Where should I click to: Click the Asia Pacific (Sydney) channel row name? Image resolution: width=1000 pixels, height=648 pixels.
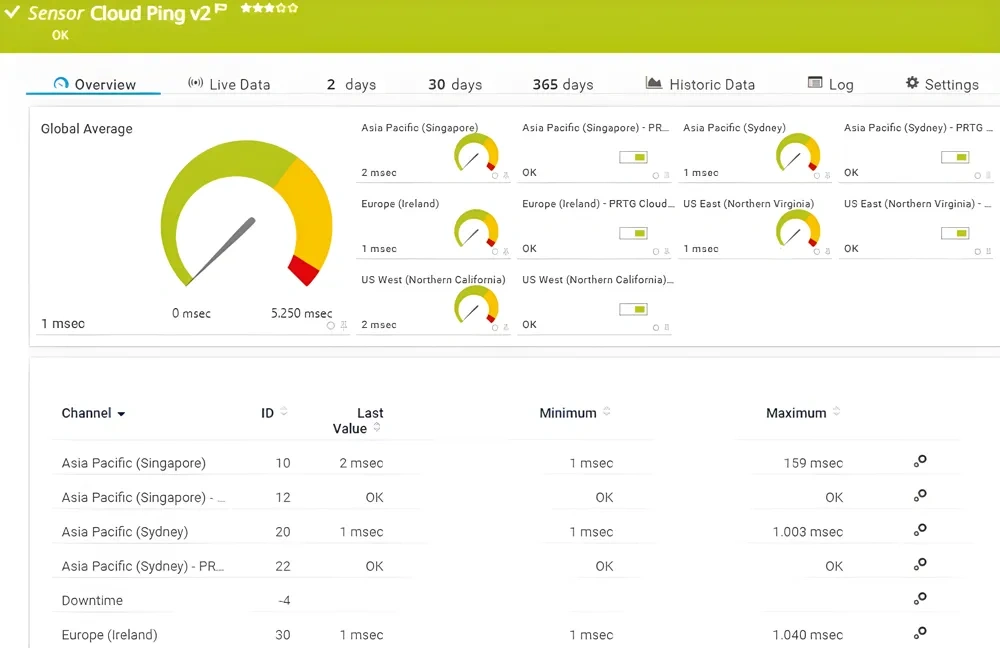124,532
